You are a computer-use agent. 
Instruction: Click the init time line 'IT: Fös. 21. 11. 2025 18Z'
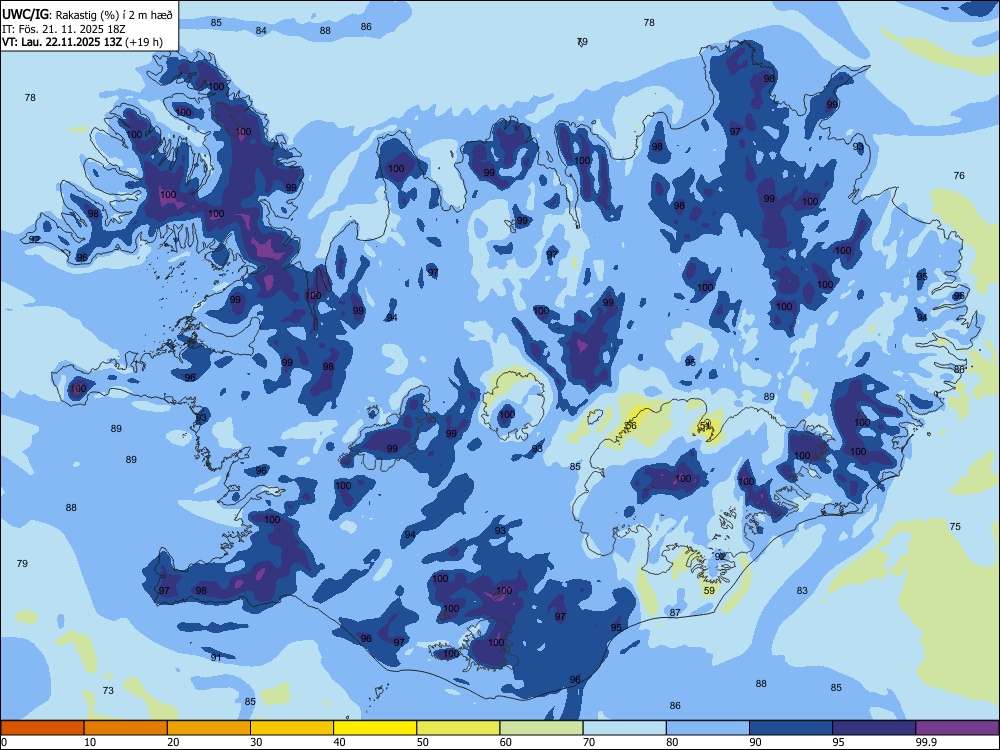pos(64,29)
